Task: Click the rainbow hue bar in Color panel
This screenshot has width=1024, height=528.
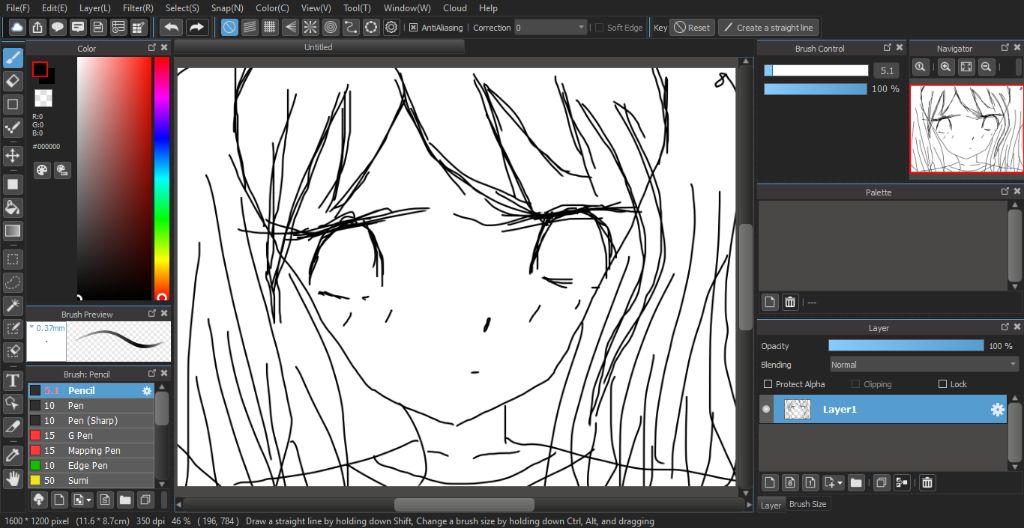Action: (x=161, y=178)
